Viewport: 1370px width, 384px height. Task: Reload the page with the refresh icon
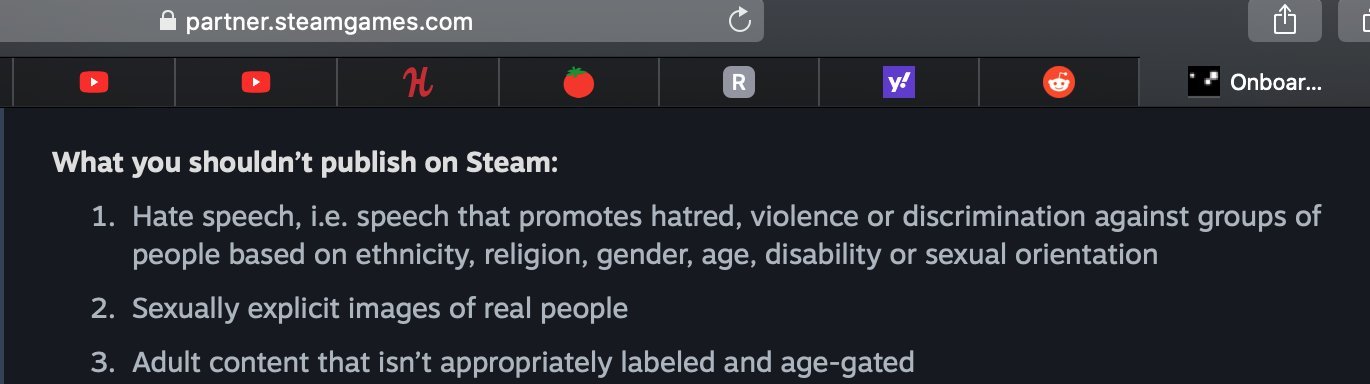739,20
